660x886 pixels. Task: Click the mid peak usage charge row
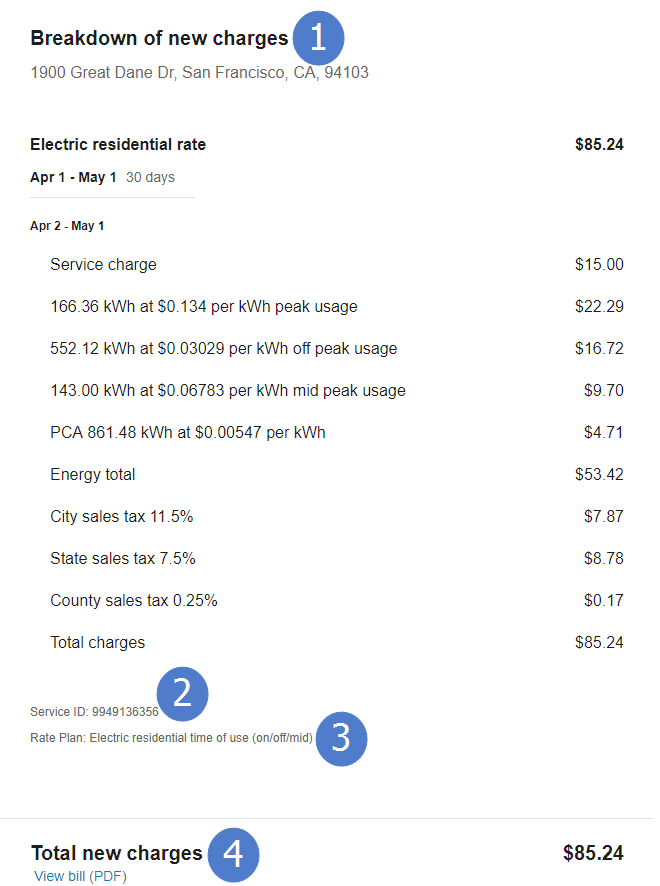(x=227, y=391)
